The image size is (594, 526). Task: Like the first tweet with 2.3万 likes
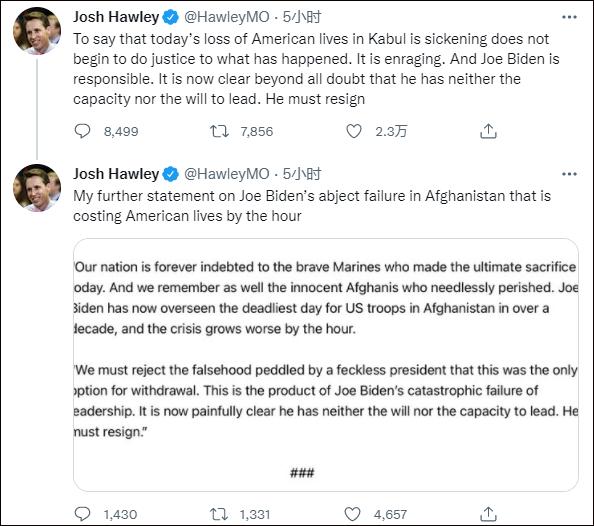(354, 131)
